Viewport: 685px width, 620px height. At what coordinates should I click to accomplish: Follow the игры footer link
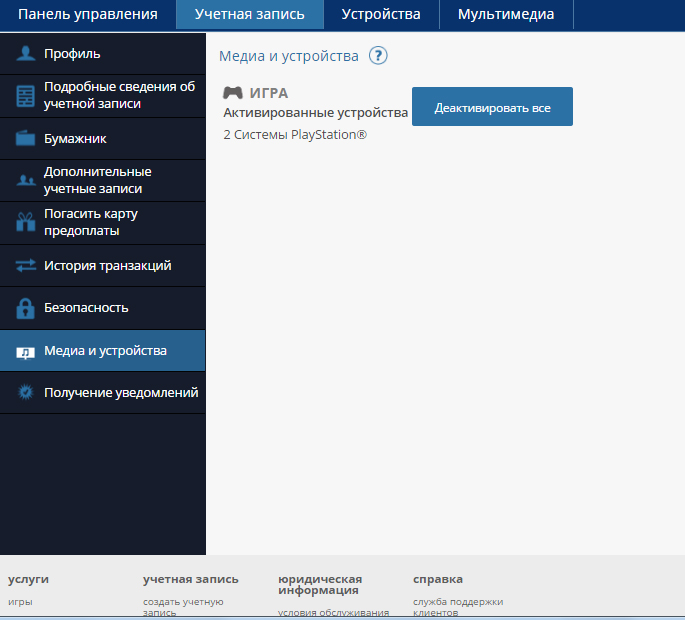(x=20, y=602)
